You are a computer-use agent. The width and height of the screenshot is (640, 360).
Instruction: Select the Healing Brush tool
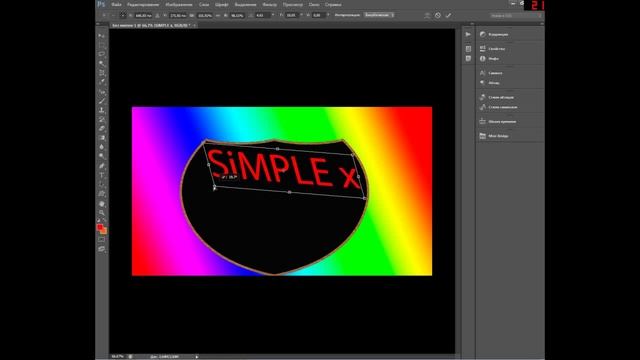point(101,92)
